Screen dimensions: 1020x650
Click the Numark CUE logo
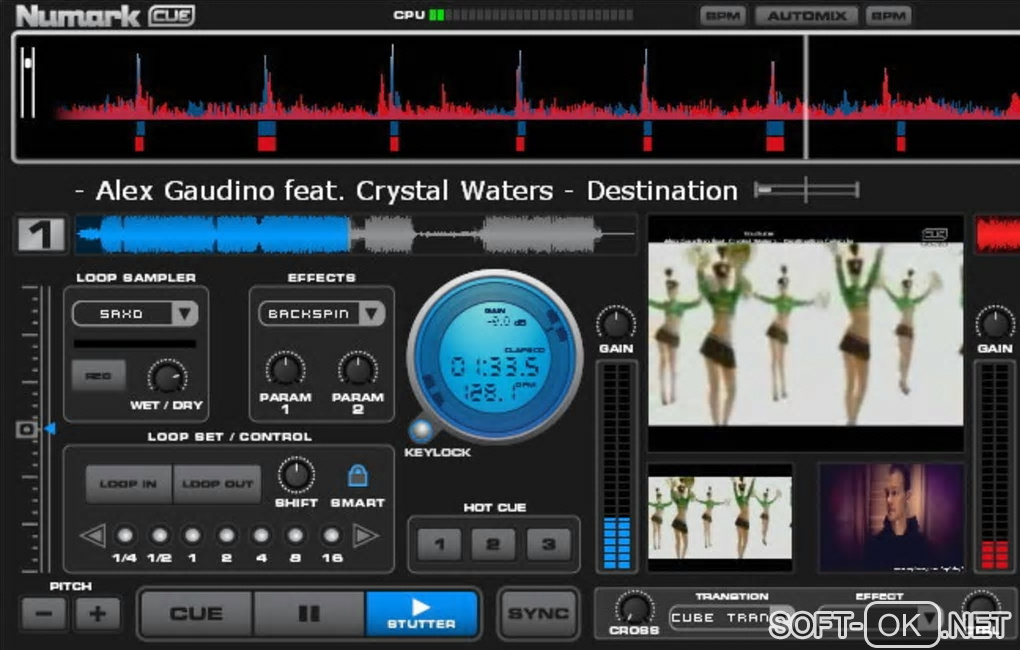click(105, 16)
